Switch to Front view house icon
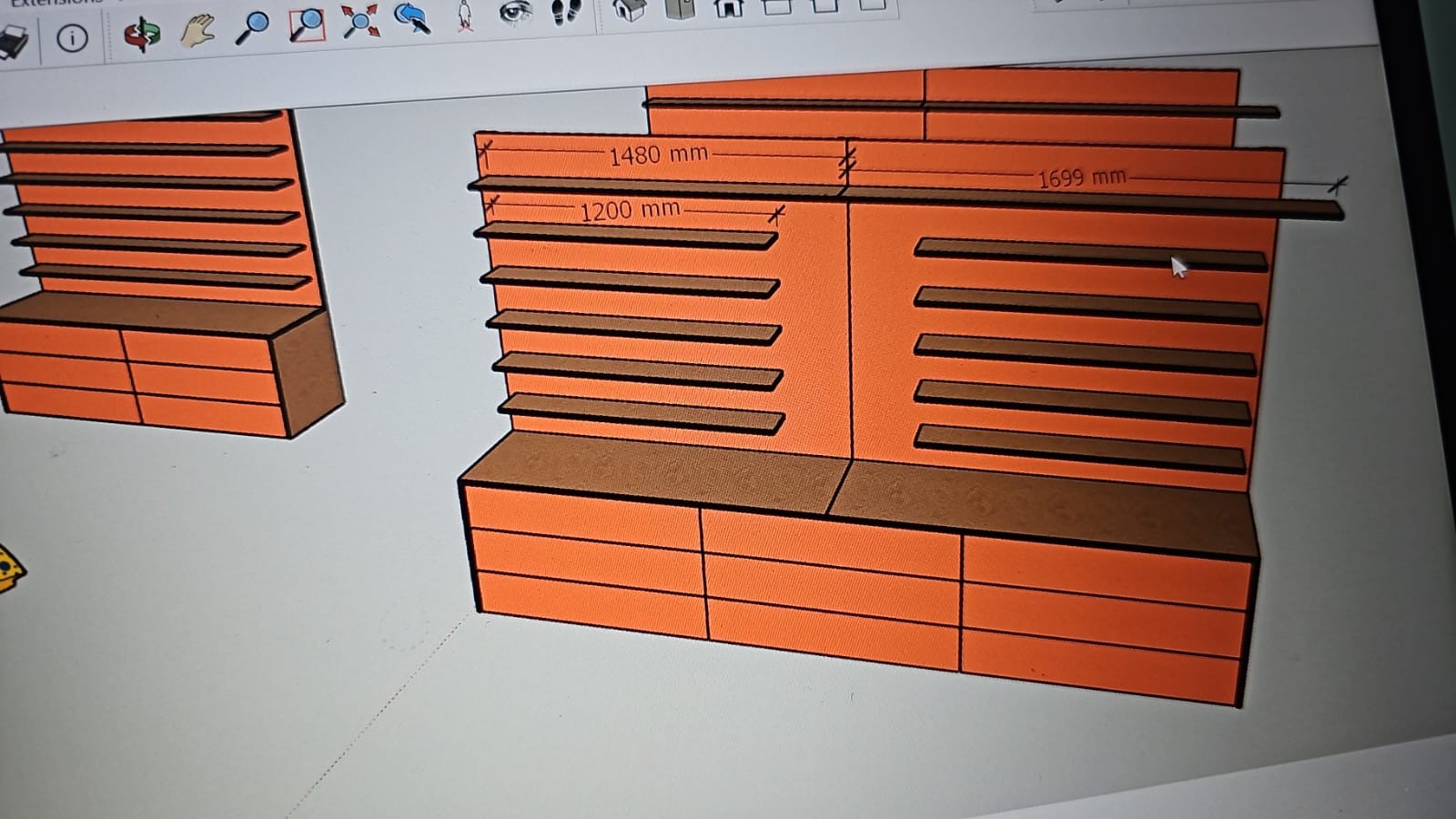Screen dimensions: 1456x819 (728, 7)
